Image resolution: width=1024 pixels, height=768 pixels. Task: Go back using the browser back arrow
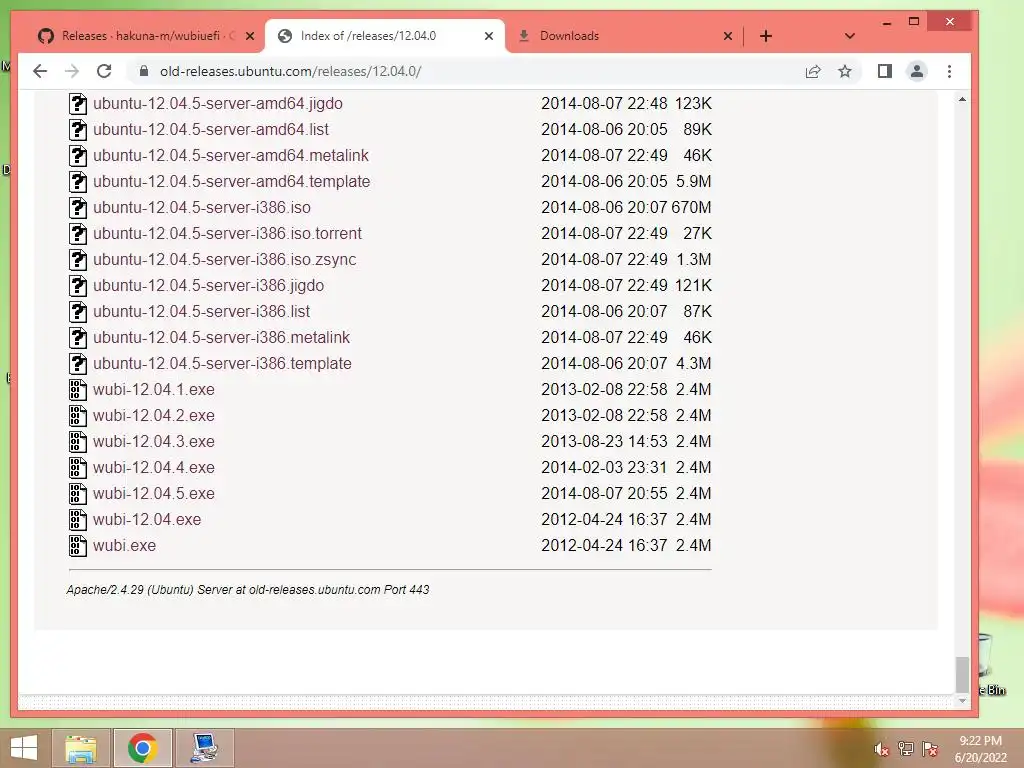click(x=40, y=71)
